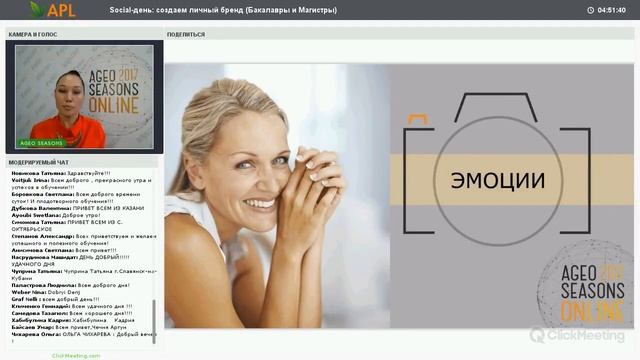Select chat message from Хабибулина Кадрия
The height and width of the screenshot is (360, 640).
(73, 320)
